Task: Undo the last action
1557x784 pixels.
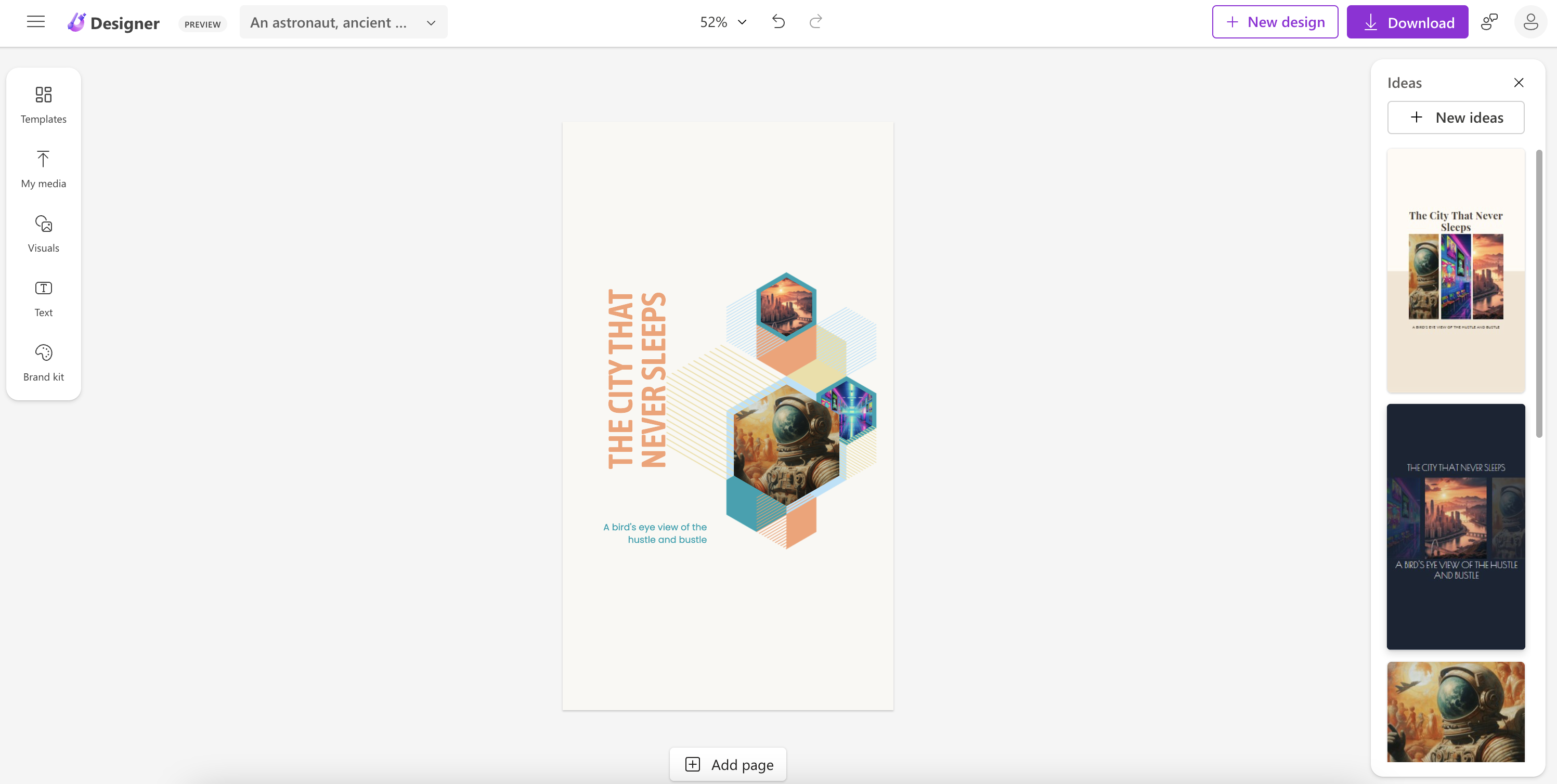Action: point(778,22)
